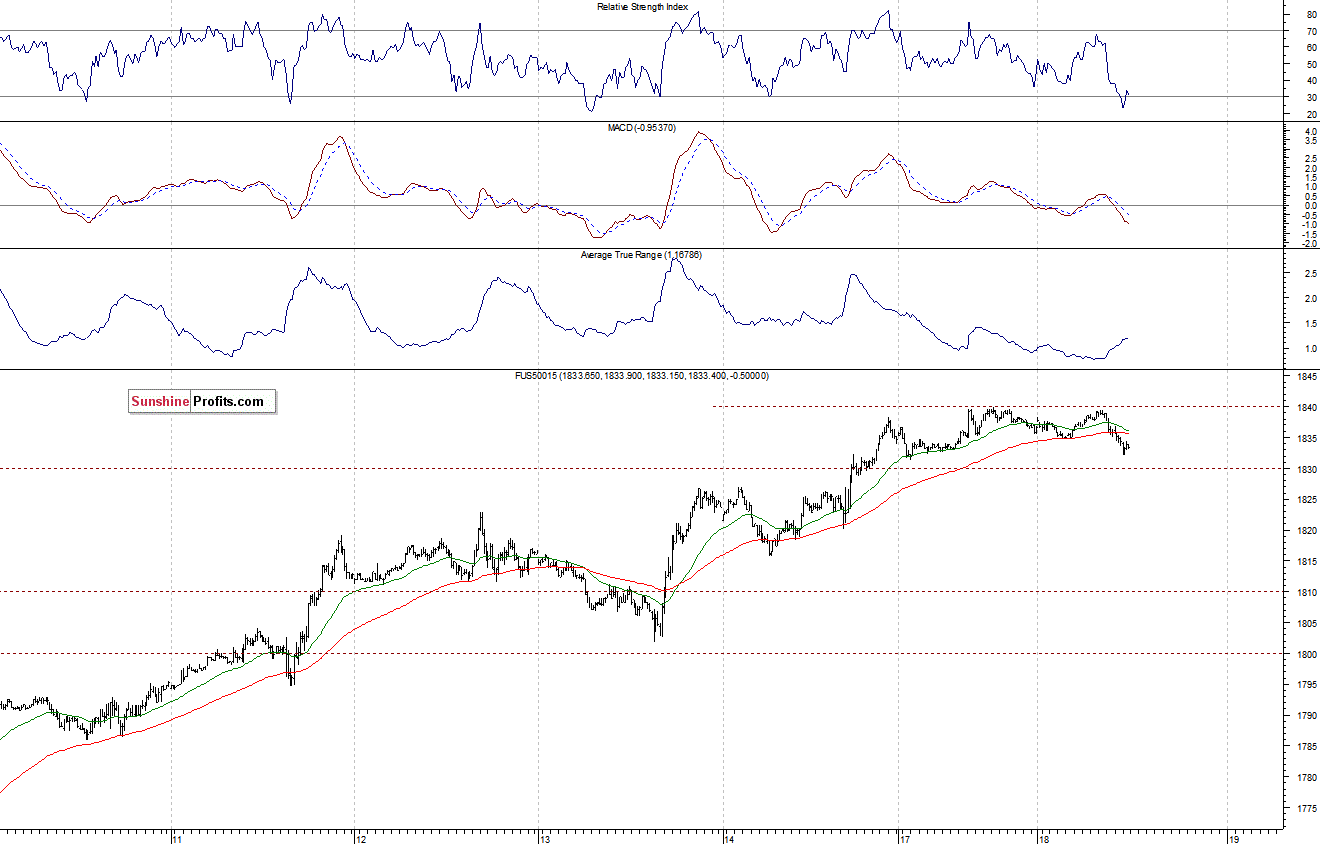Click date label 17 on time axis

click(903, 838)
